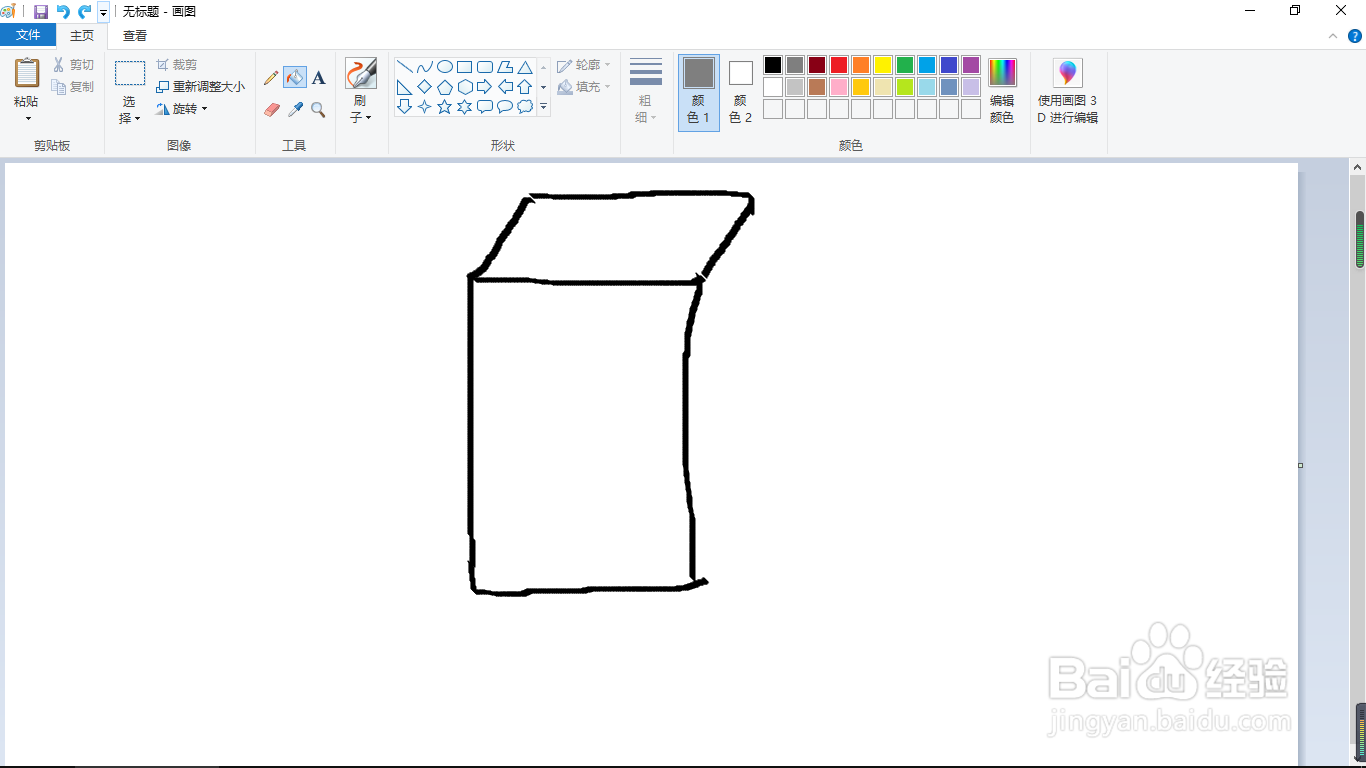Click canvas right-edge resize handle
The width and height of the screenshot is (1366, 768).
pyautogui.click(x=1301, y=465)
